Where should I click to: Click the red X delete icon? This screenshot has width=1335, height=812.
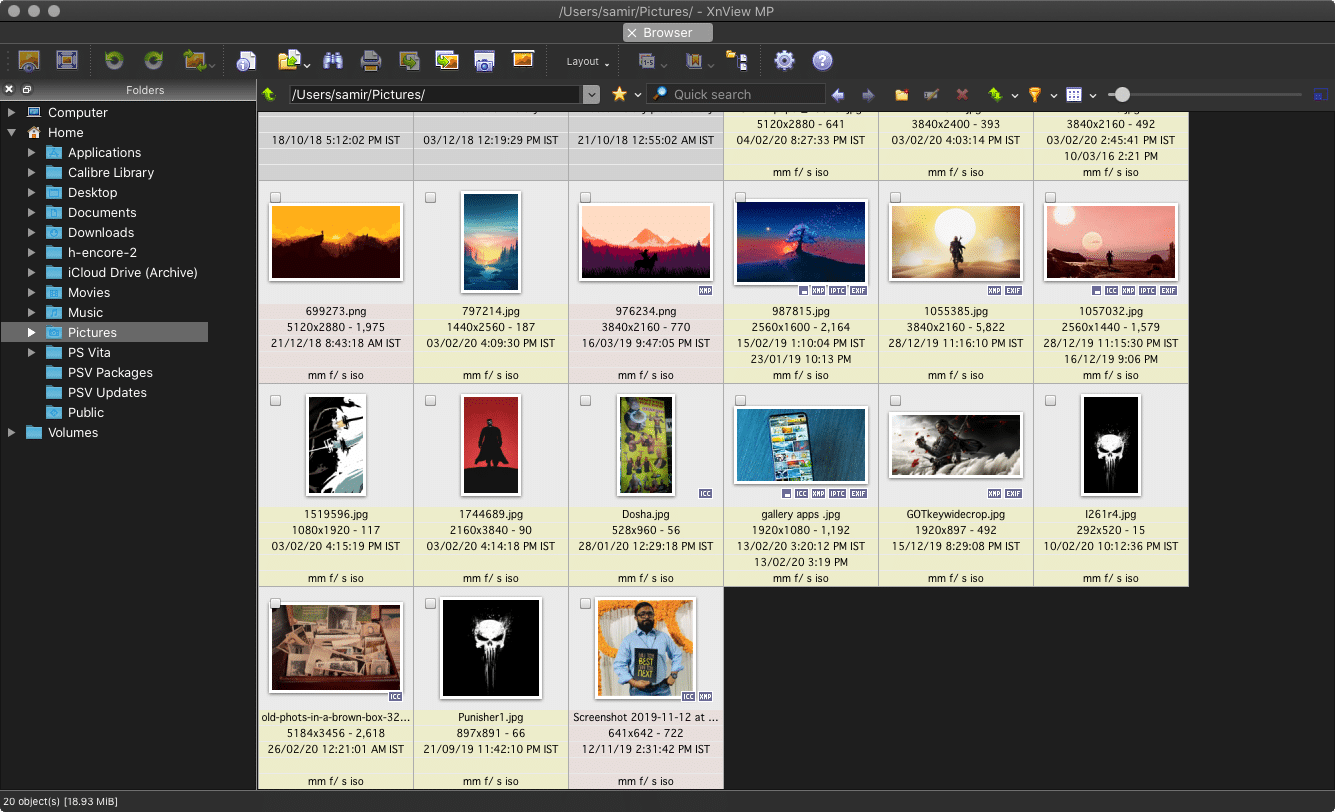click(x=962, y=95)
